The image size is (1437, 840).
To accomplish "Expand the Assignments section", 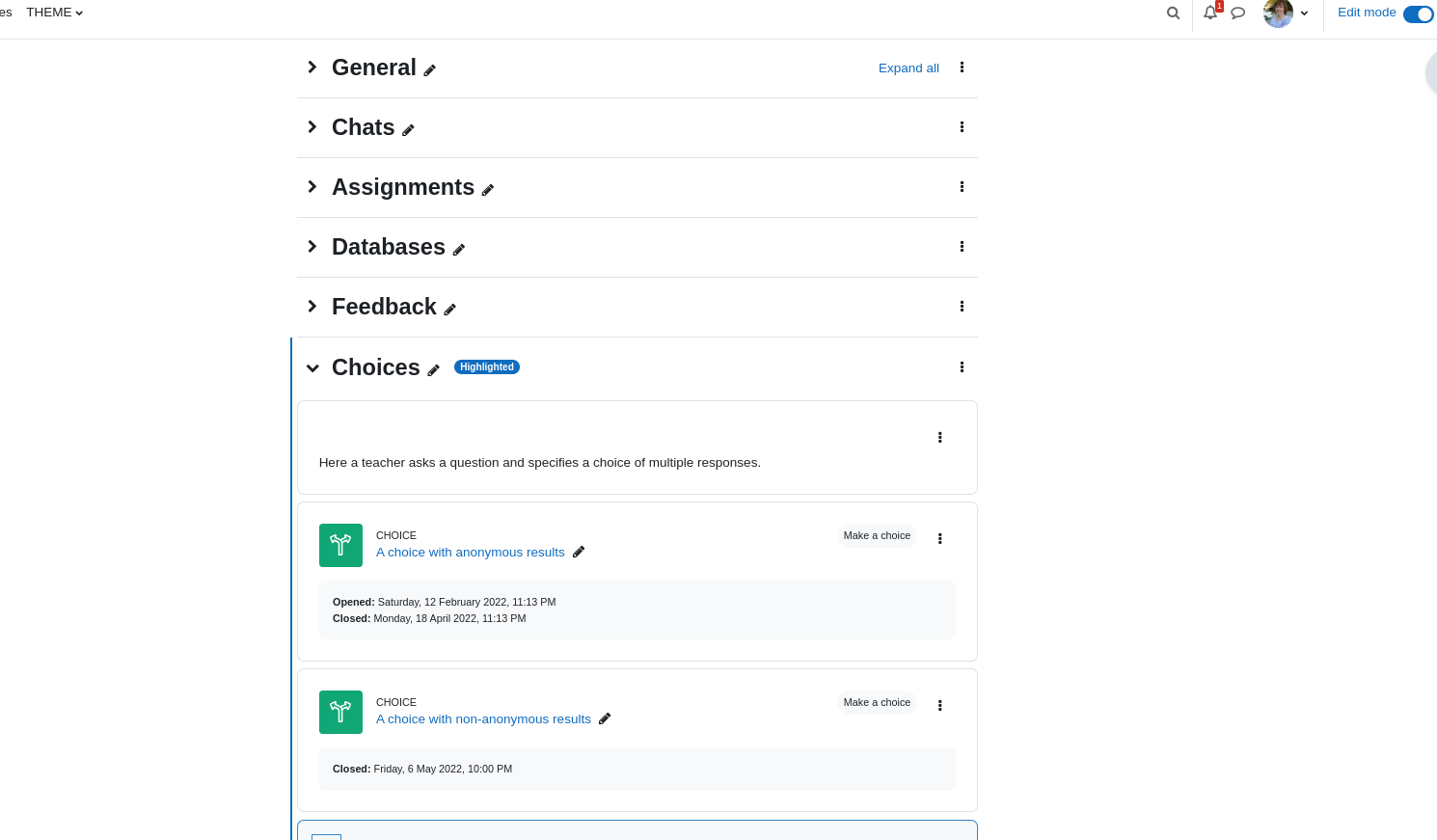I will tap(312, 187).
